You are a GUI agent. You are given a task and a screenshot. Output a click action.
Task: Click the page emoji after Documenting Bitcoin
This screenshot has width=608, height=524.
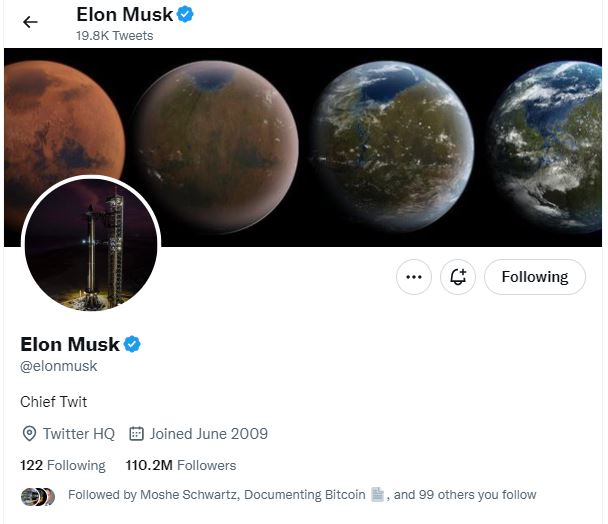[378, 494]
